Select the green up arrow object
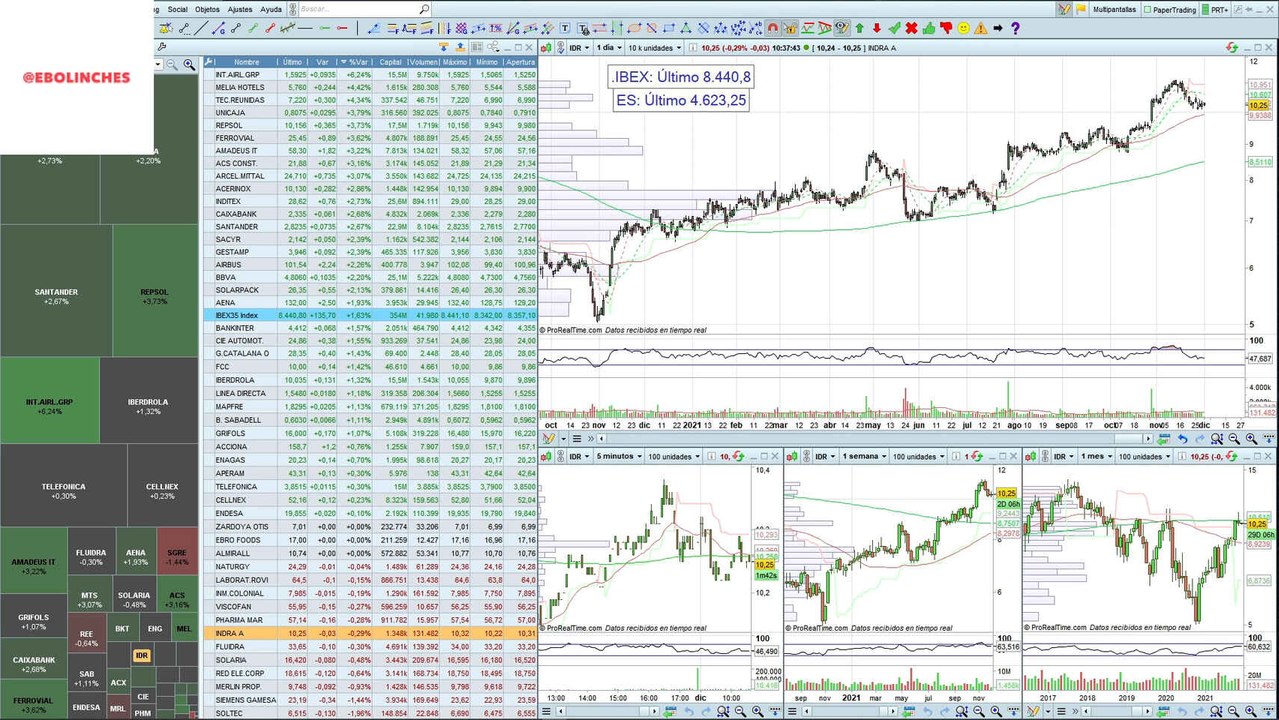Screen dimensions: 1279x720 859,28
